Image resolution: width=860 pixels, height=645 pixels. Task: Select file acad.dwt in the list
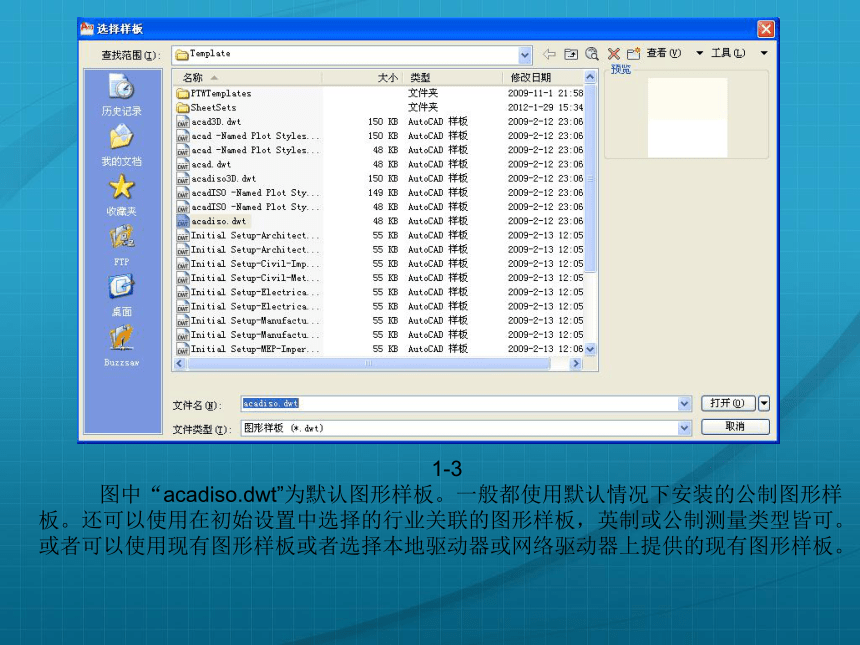coord(211,165)
